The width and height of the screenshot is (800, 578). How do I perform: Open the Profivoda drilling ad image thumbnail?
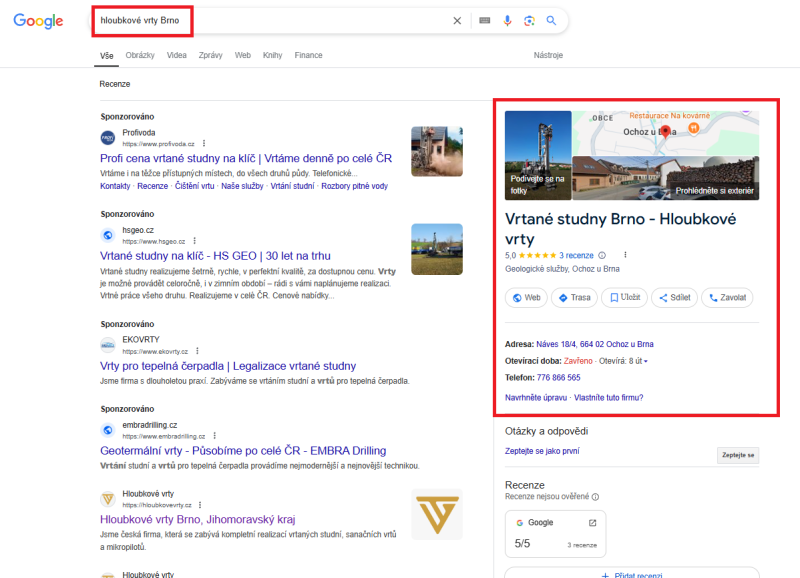click(437, 152)
